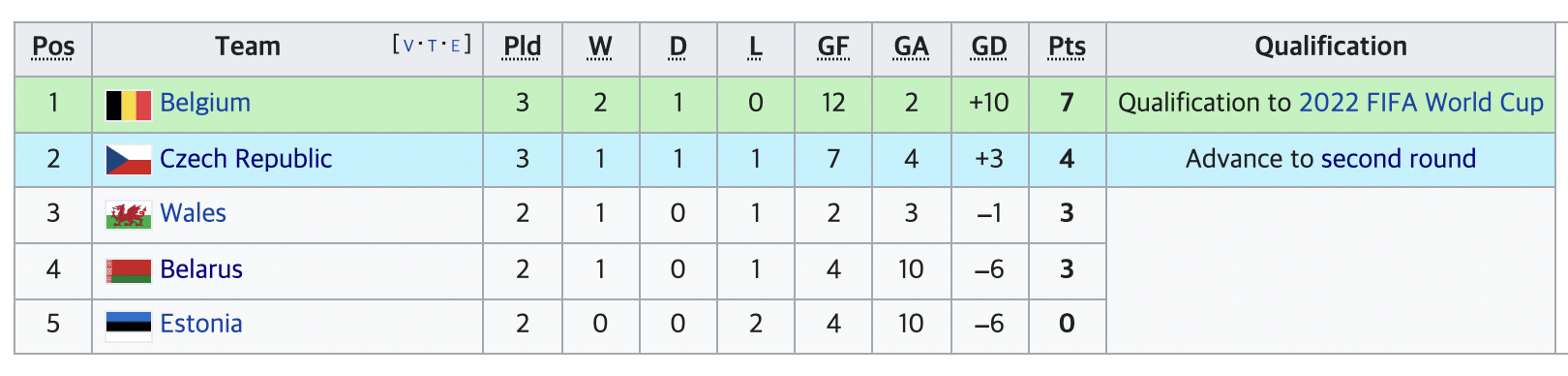Follow the Wales team link
1568x376 pixels.
[193, 213]
